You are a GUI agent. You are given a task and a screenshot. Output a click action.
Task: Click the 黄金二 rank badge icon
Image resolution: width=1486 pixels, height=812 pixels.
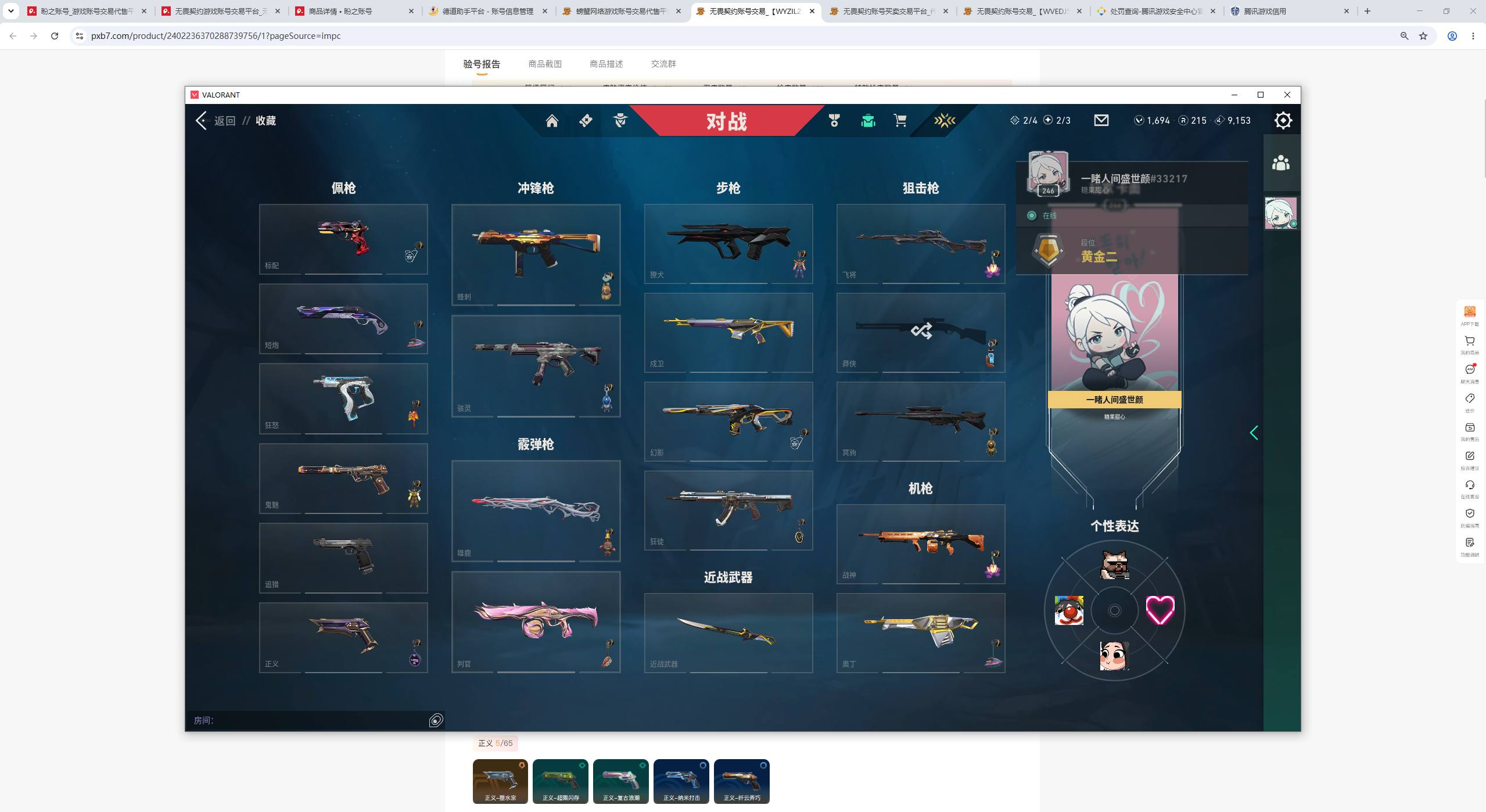tap(1048, 250)
